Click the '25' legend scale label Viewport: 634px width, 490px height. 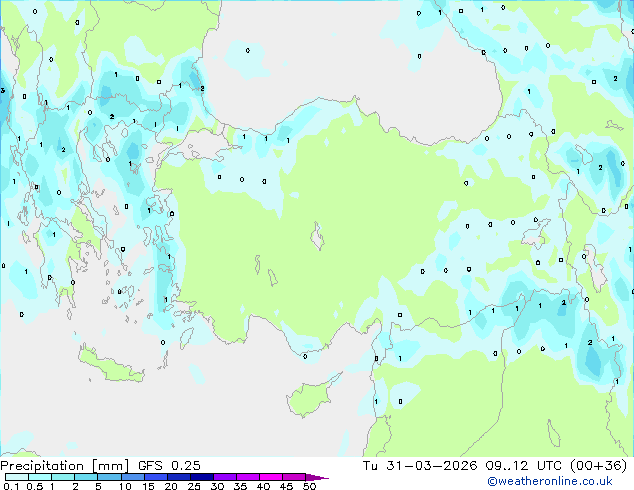(194, 486)
